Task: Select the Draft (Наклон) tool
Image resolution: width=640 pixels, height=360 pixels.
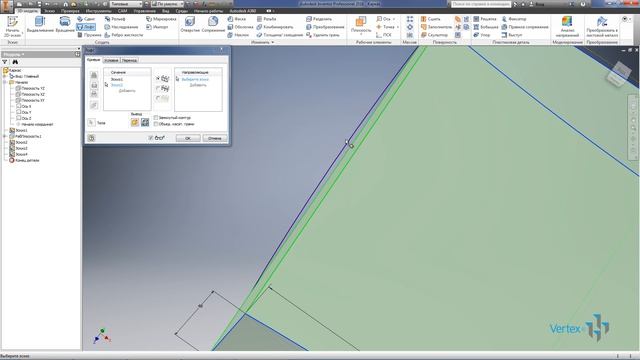Action: pos(238,35)
